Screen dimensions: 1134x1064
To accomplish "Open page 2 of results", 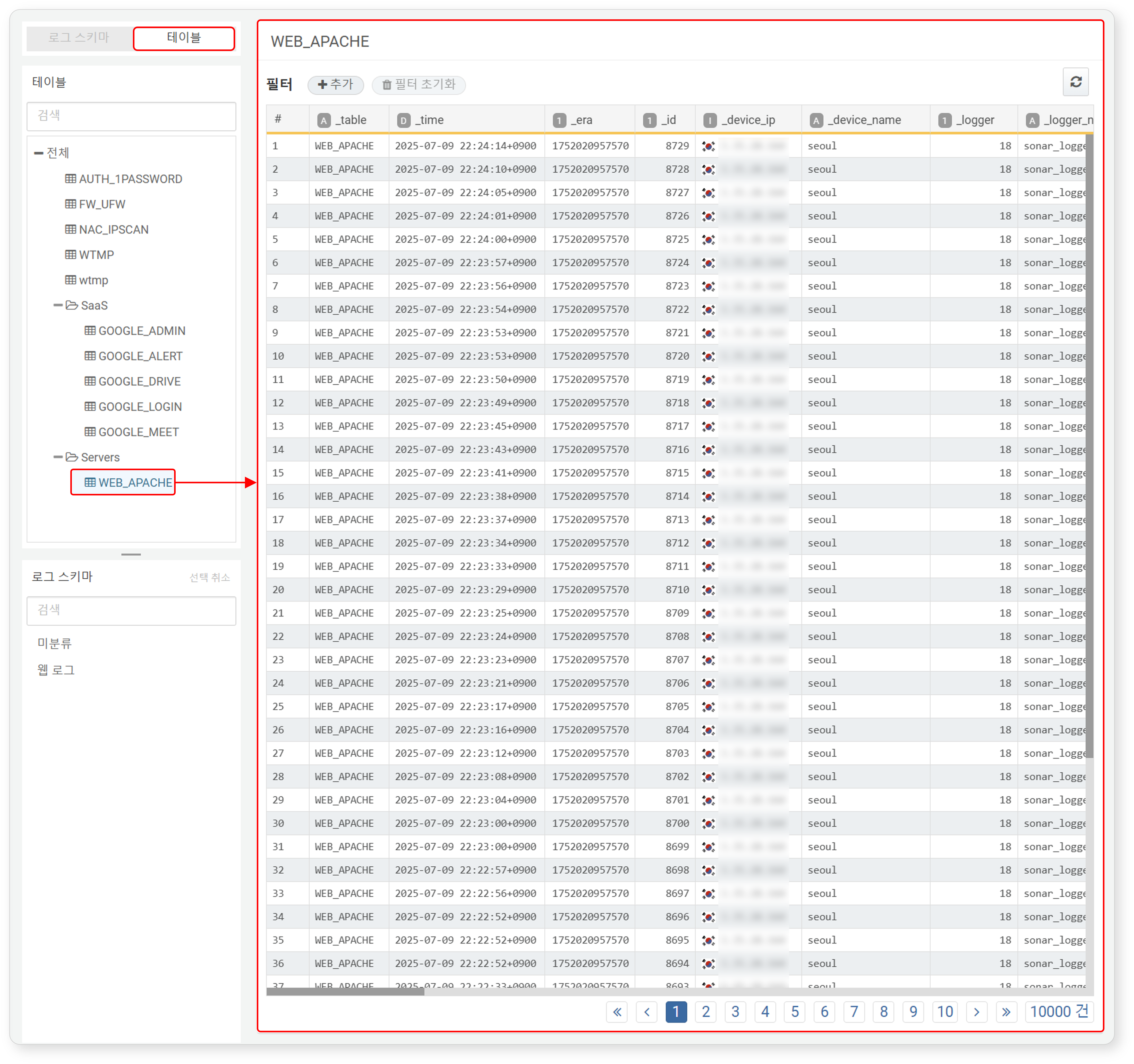I will point(706,1012).
